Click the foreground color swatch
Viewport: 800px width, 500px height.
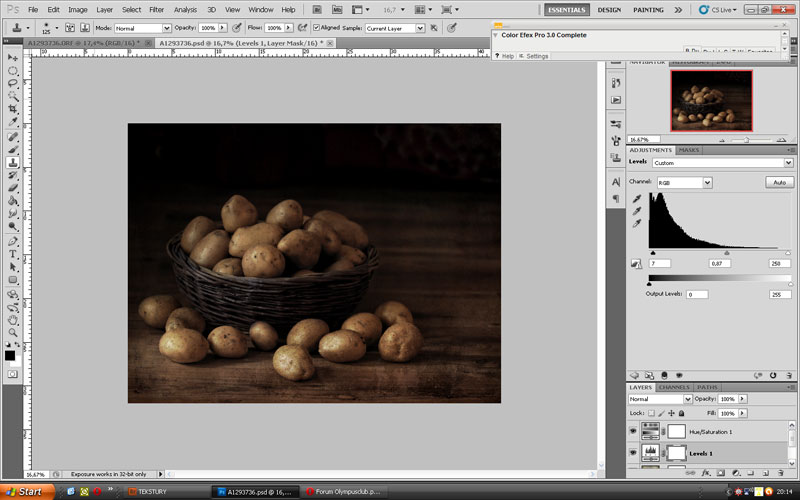point(10,355)
